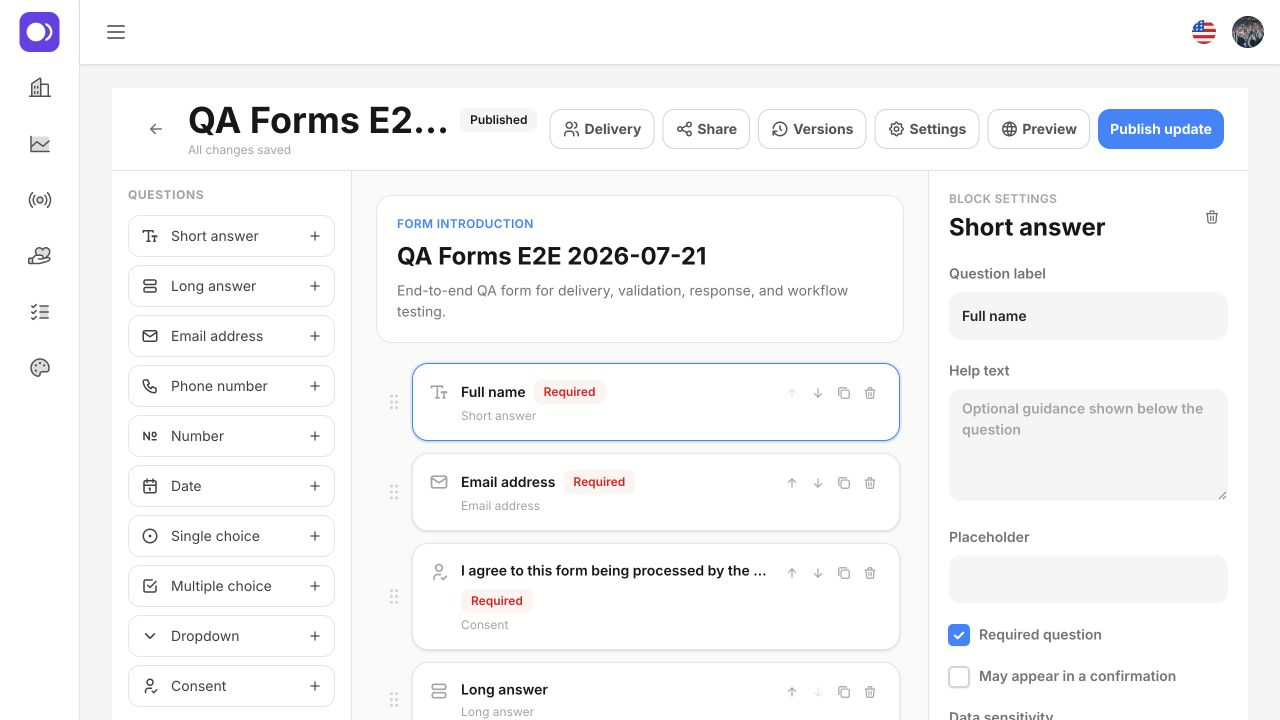Select the Form Introduction card
The height and width of the screenshot is (720, 1280).
(640, 269)
